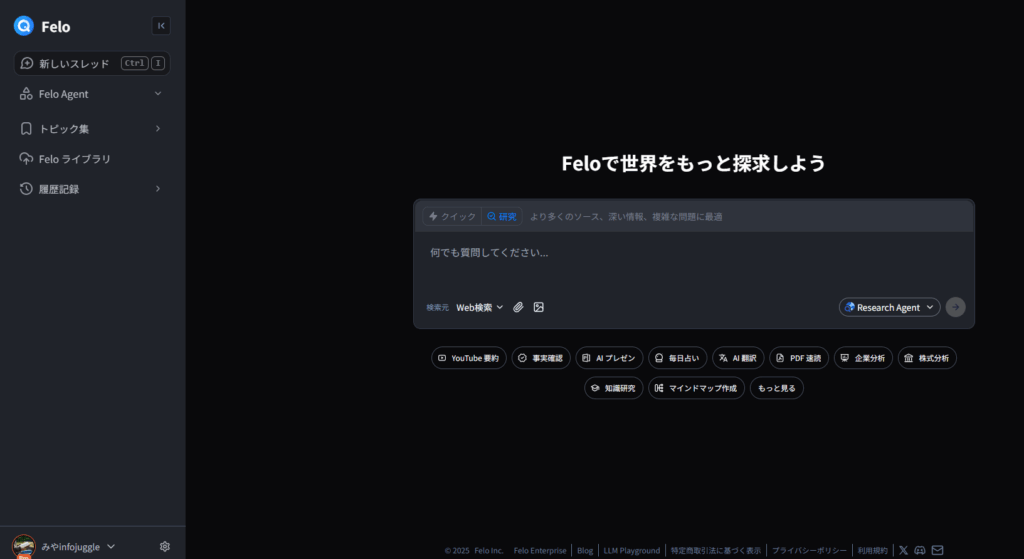Image resolution: width=1024 pixels, height=559 pixels.
Task: Open the Discord icon link
Action: pyautogui.click(x=920, y=551)
